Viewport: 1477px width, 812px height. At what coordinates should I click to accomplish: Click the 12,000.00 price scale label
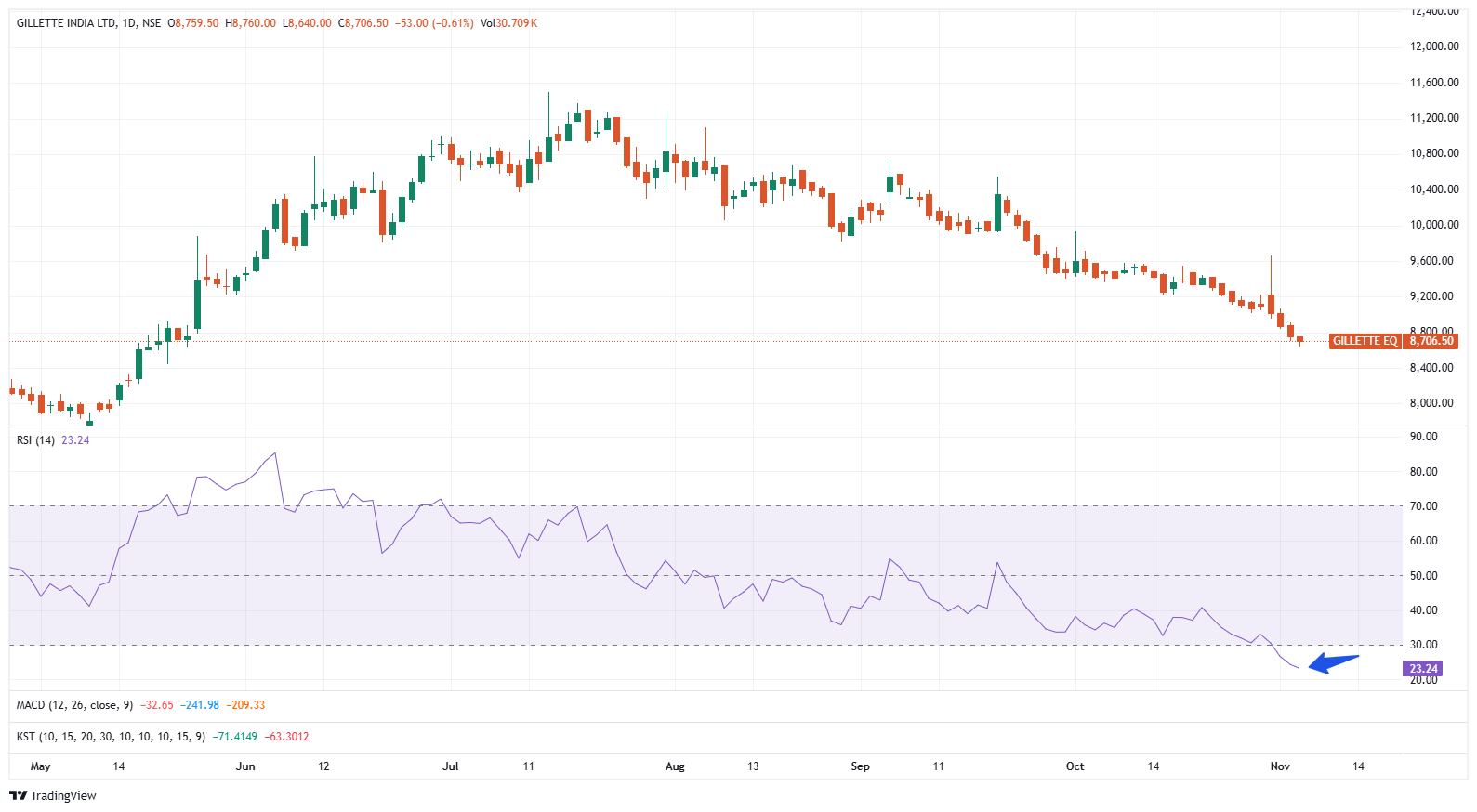1434,46
